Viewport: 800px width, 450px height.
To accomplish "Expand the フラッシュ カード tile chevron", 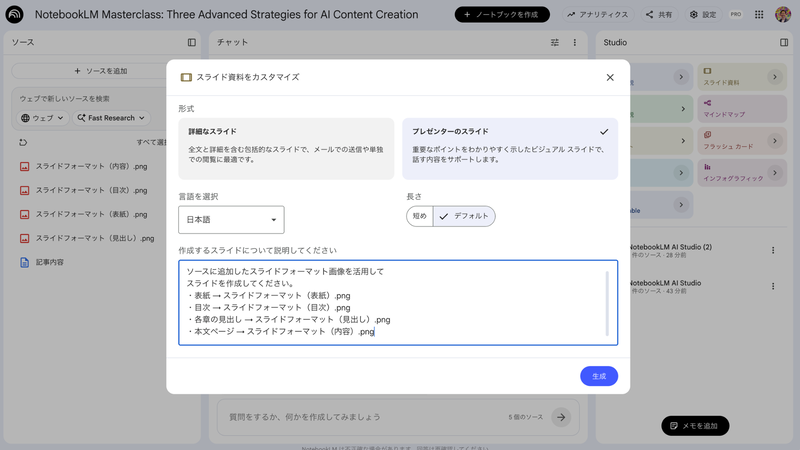I will (x=774, y=141).
